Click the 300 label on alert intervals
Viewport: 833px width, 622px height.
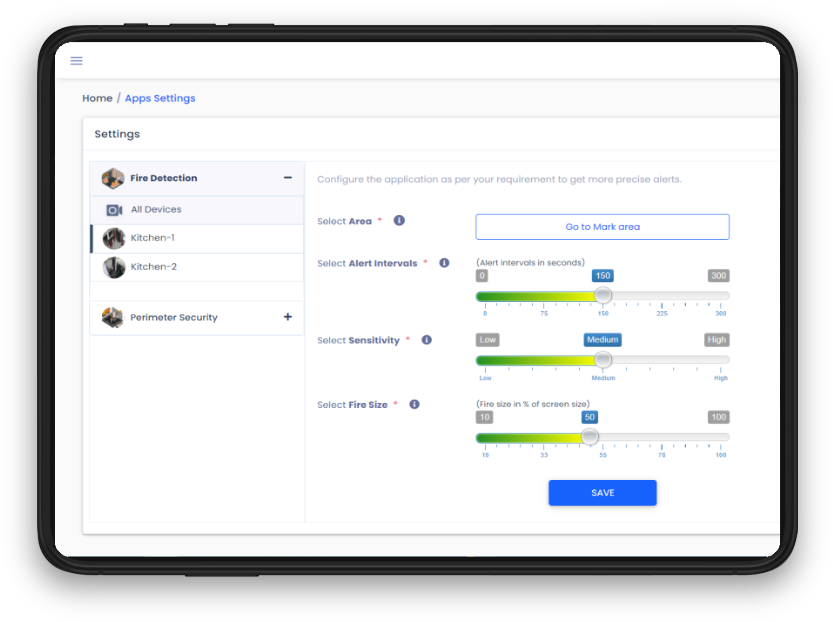718,276
